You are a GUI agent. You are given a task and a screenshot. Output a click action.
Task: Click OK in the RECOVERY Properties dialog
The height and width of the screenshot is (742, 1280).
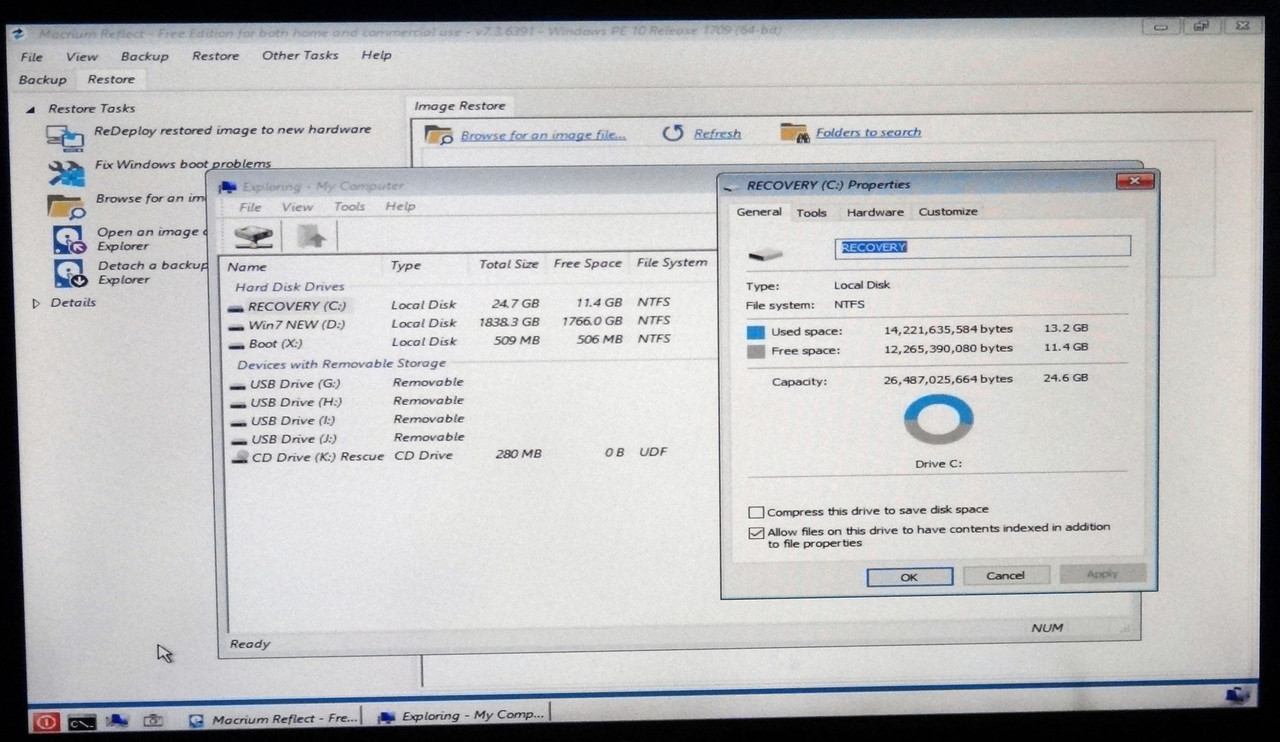tap(909, 577)
